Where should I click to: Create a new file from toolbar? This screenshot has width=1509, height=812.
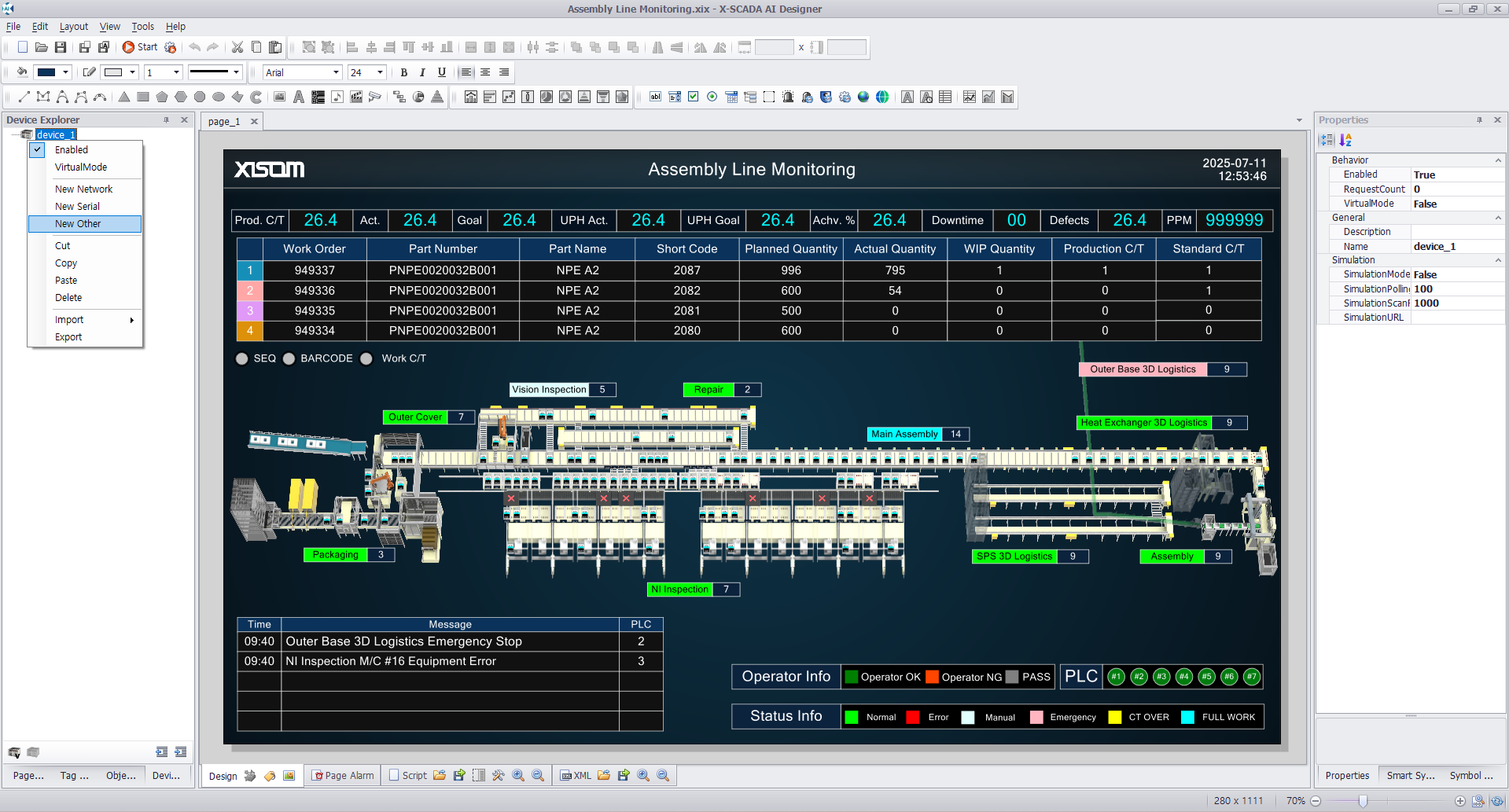coord(23,47)
